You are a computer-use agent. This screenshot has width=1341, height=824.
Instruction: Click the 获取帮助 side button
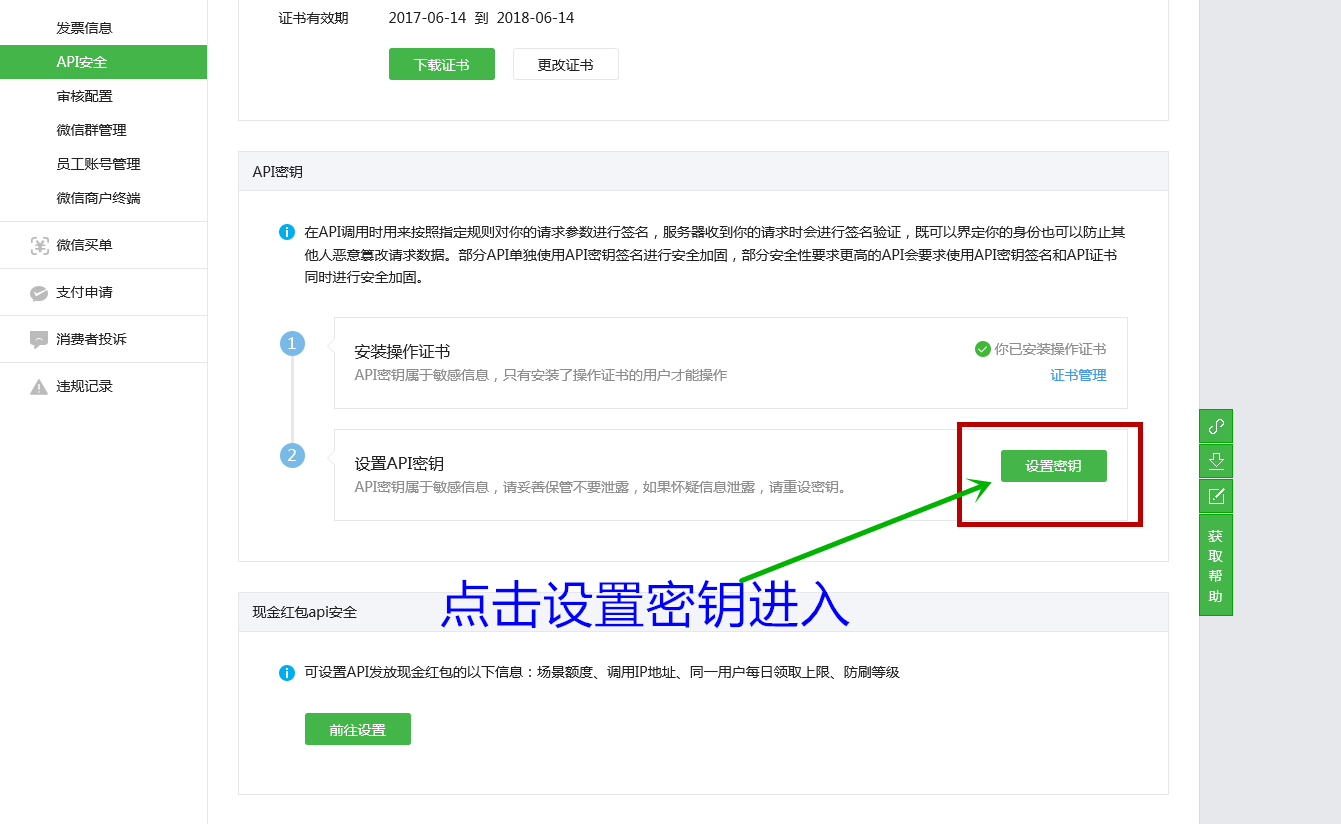tap(1216, 565)
